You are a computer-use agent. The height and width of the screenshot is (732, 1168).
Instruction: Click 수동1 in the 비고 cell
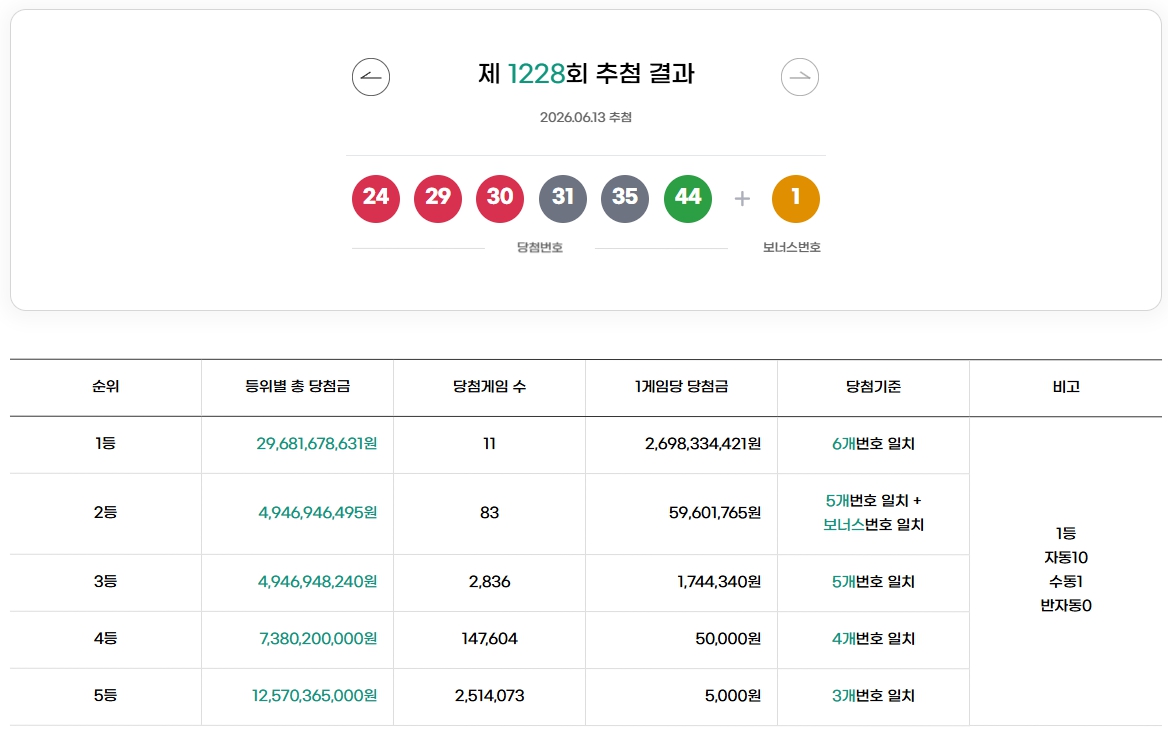[x=1066, y=582]
